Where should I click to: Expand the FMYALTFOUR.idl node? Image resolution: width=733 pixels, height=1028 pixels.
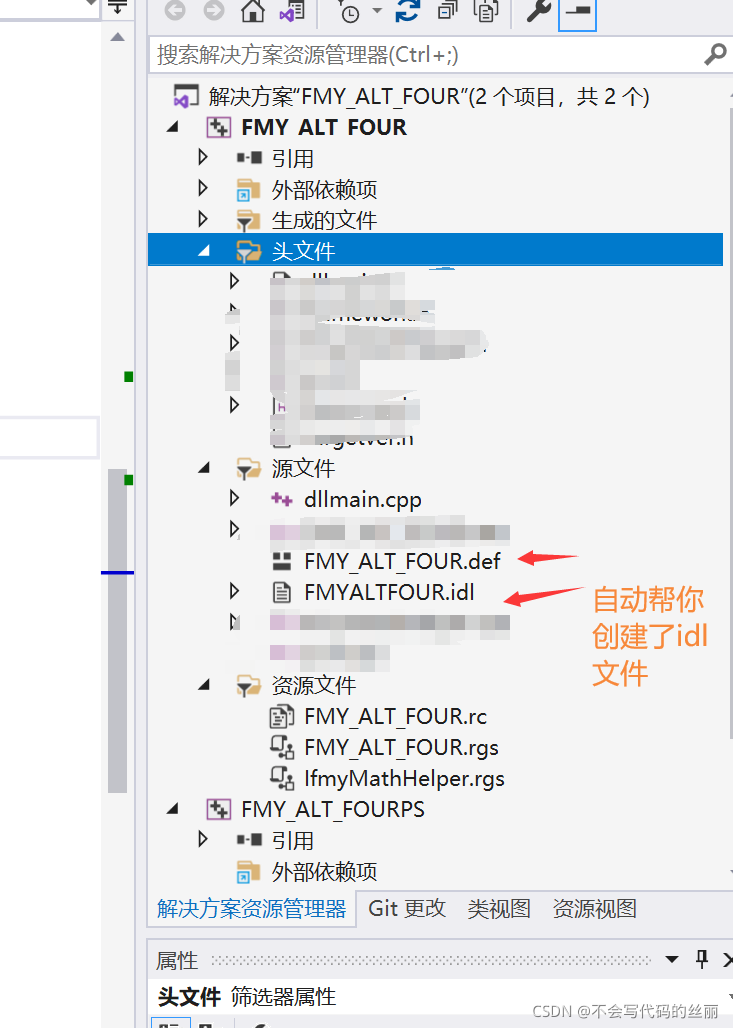(x=235, y=591)
